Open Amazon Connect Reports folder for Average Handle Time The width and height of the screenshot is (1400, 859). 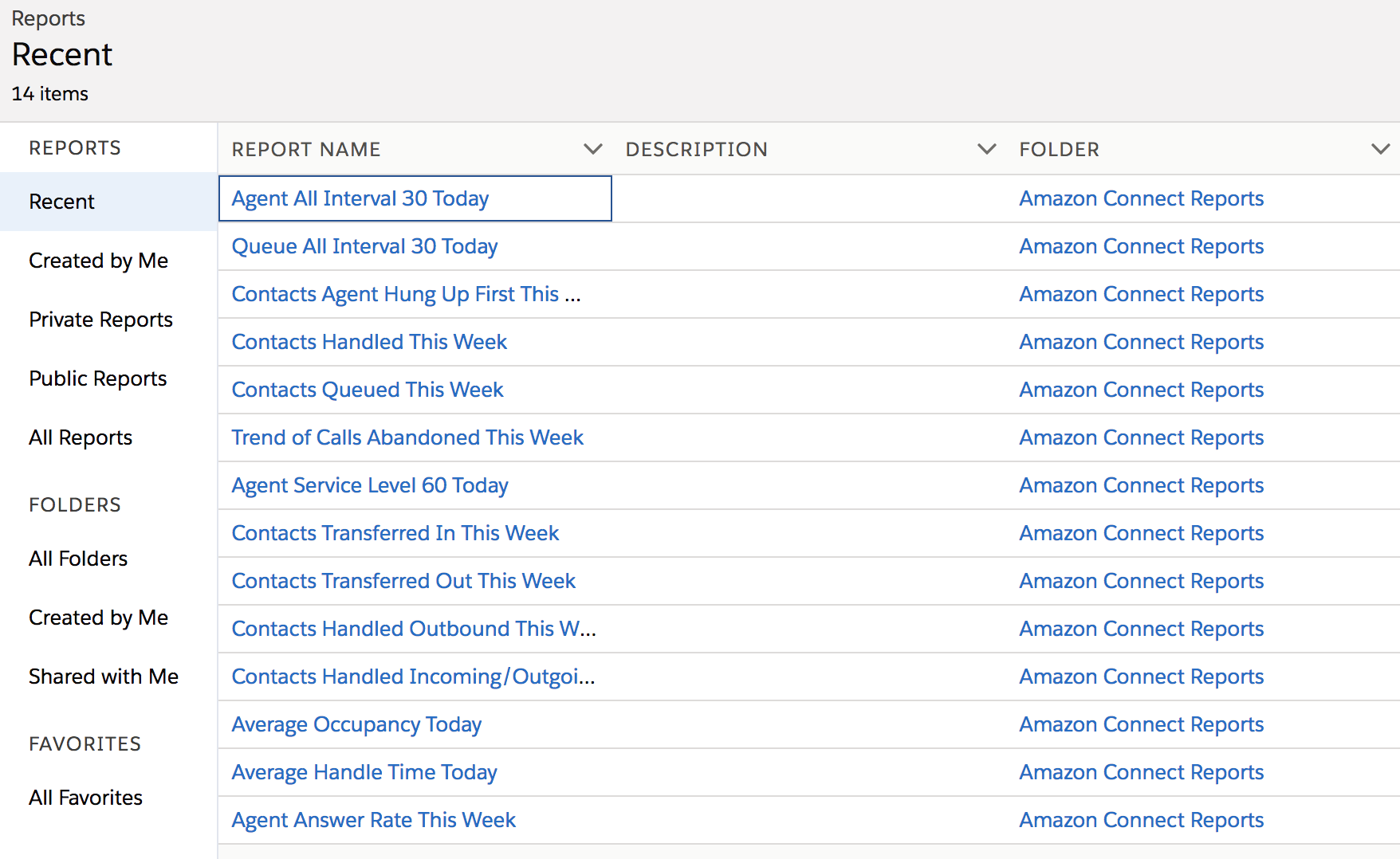[1141, 772]
